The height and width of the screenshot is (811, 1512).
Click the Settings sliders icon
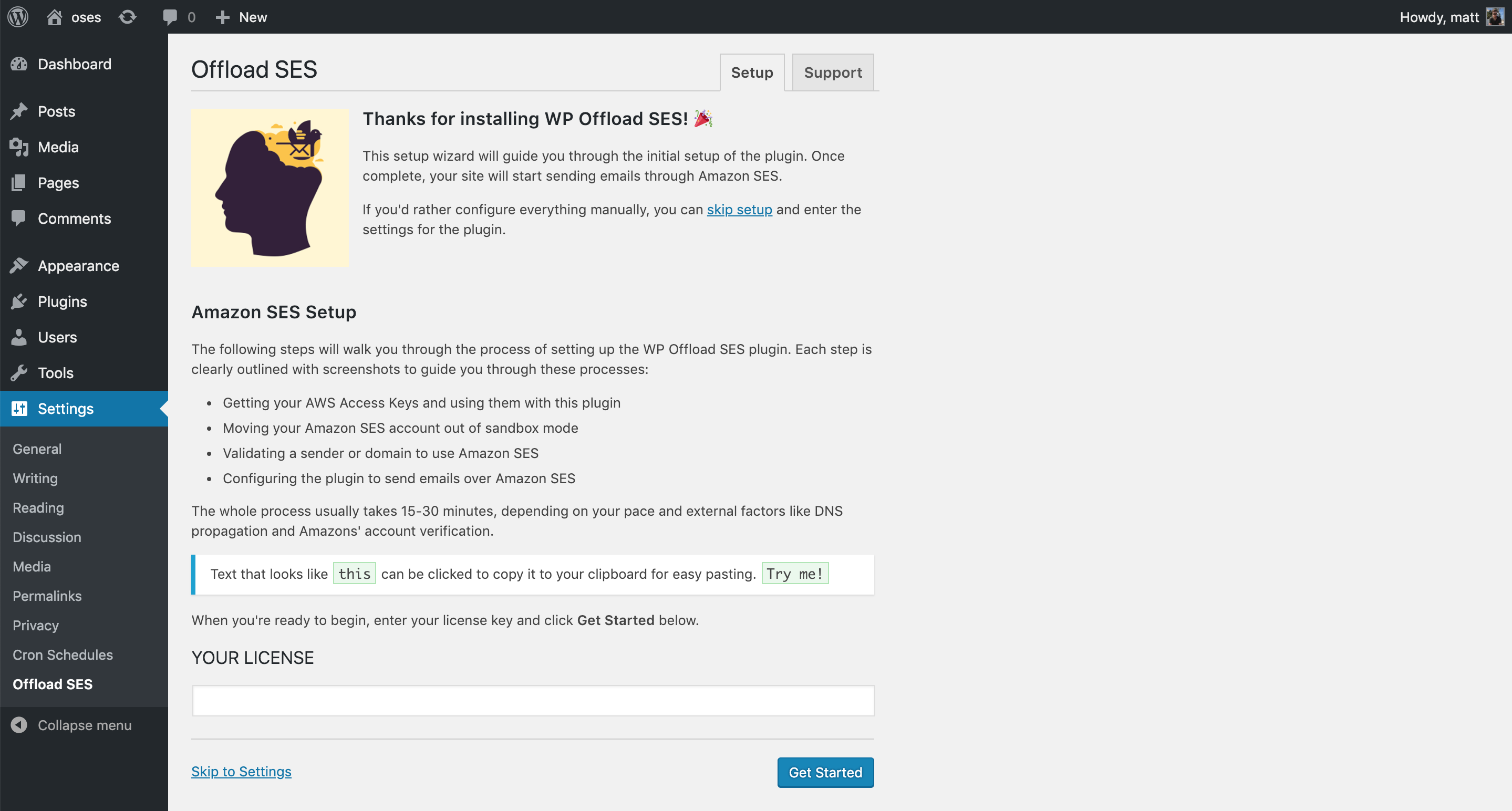pyautogui.click(x=19, y=409)
